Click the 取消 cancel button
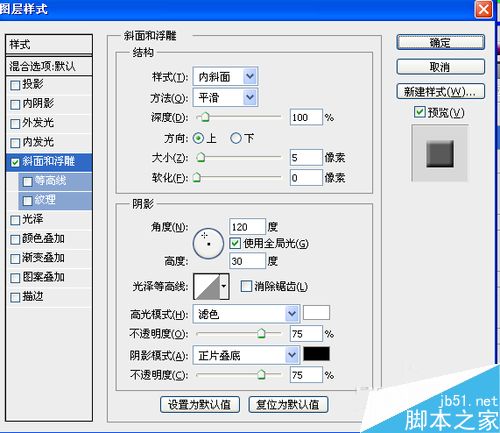The width and height of the screenshot is (500, 433). pyautogui.click(x=440, y=67)
